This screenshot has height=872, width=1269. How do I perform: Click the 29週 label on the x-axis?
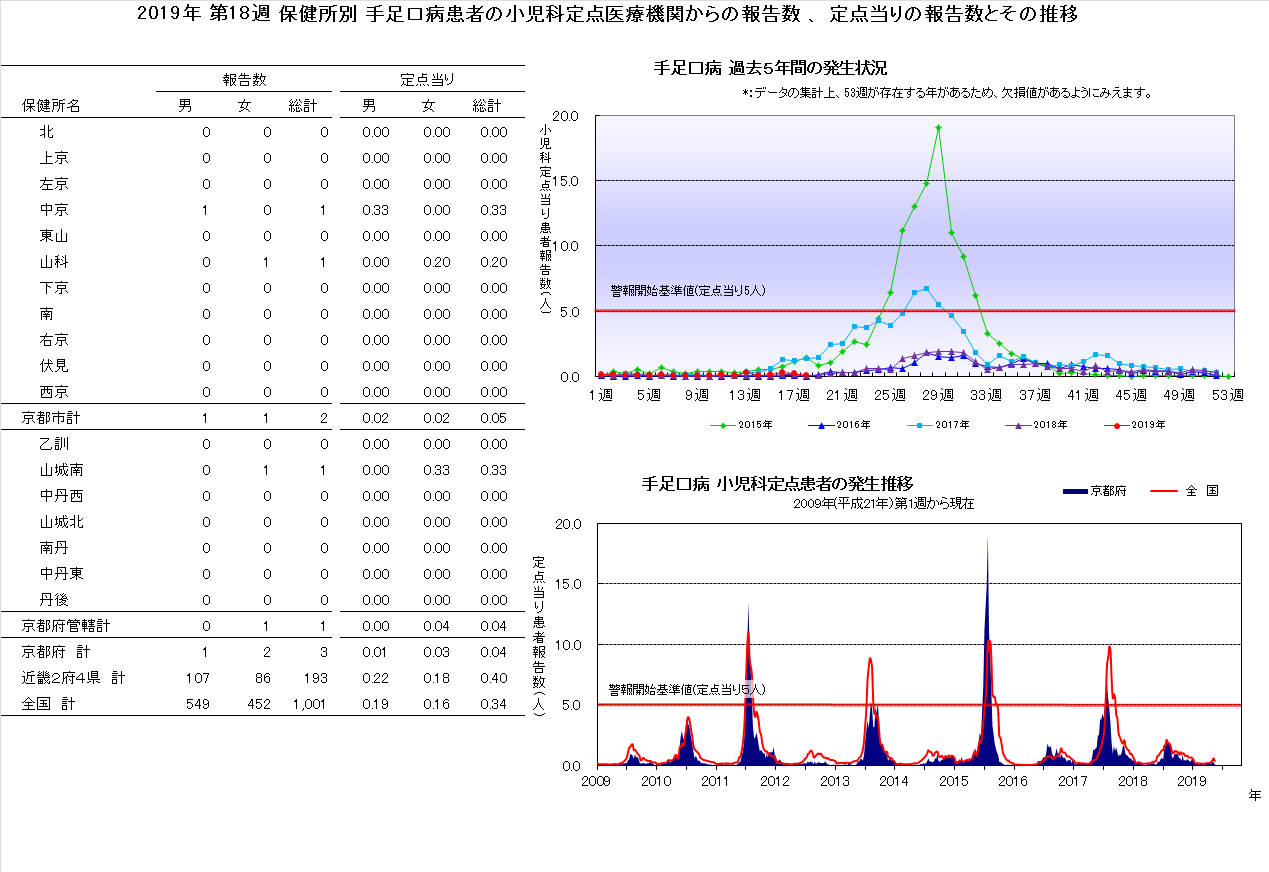(938, 395)
